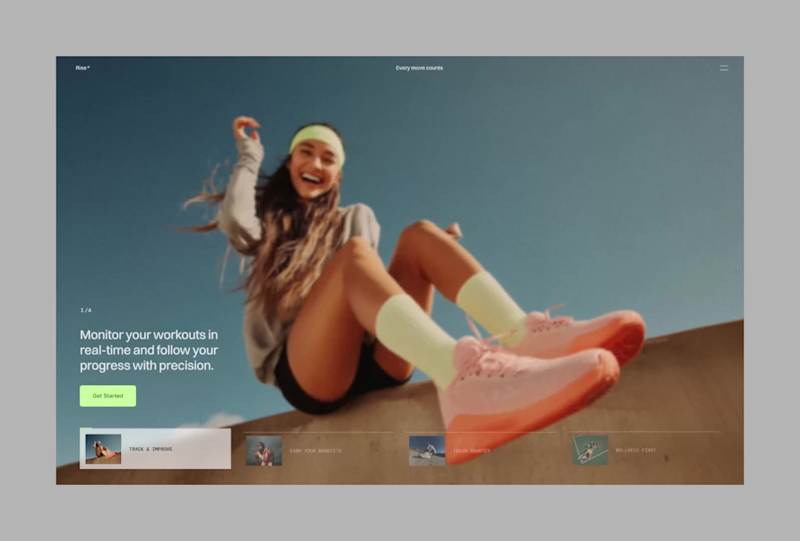Select the Wellness First slide tab

click(645, 450)
